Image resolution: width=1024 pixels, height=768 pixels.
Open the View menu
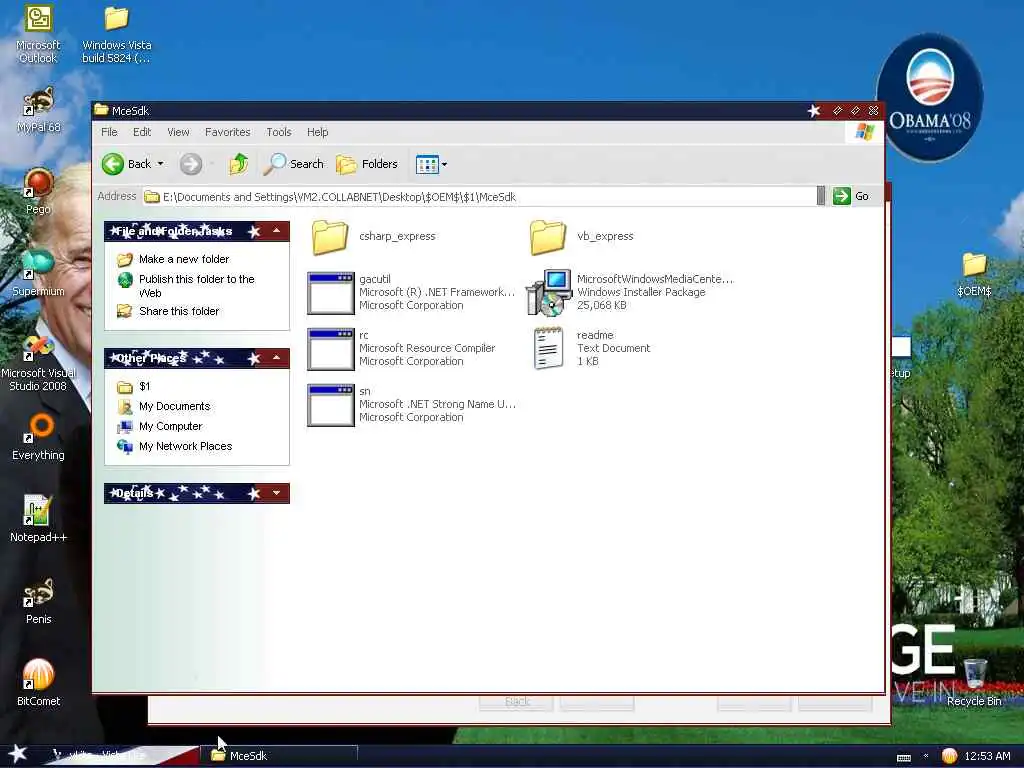point(178,132)
